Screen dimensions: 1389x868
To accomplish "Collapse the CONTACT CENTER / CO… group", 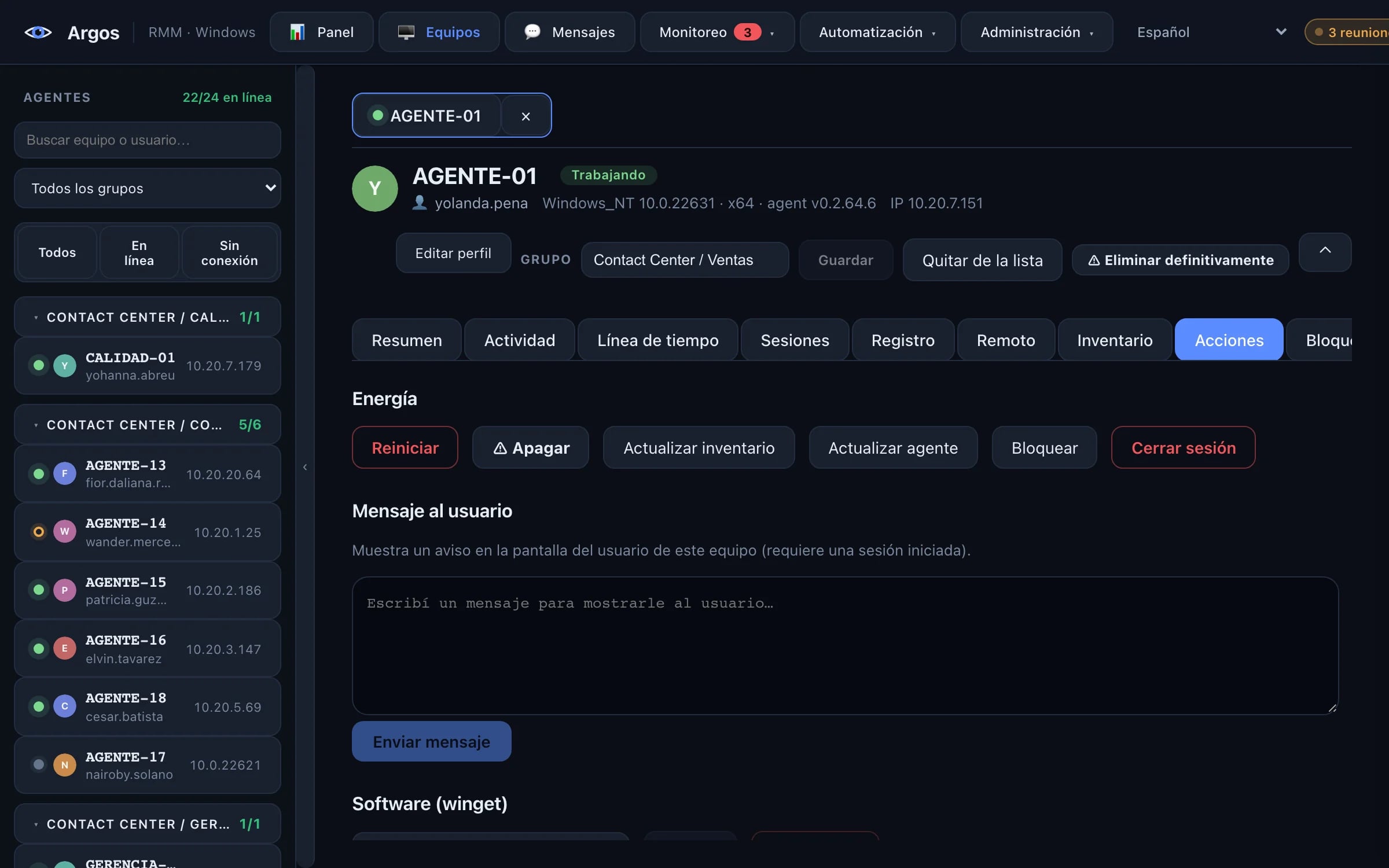I will [148, 424].
